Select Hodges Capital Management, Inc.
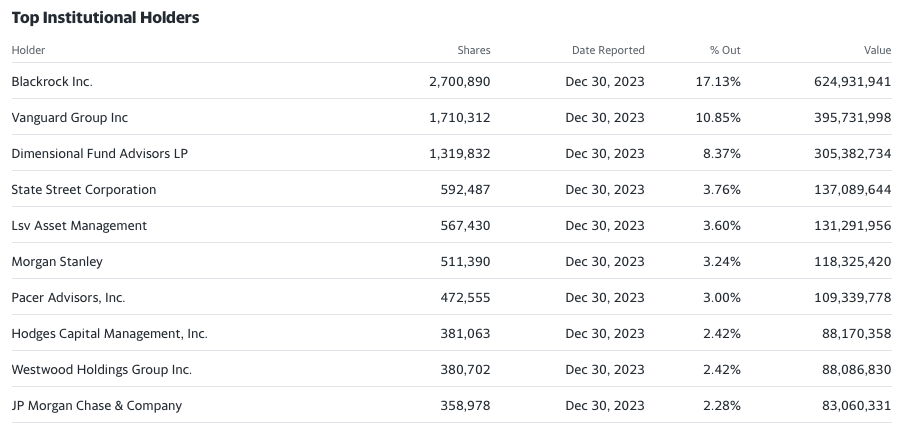 point(109,333)
